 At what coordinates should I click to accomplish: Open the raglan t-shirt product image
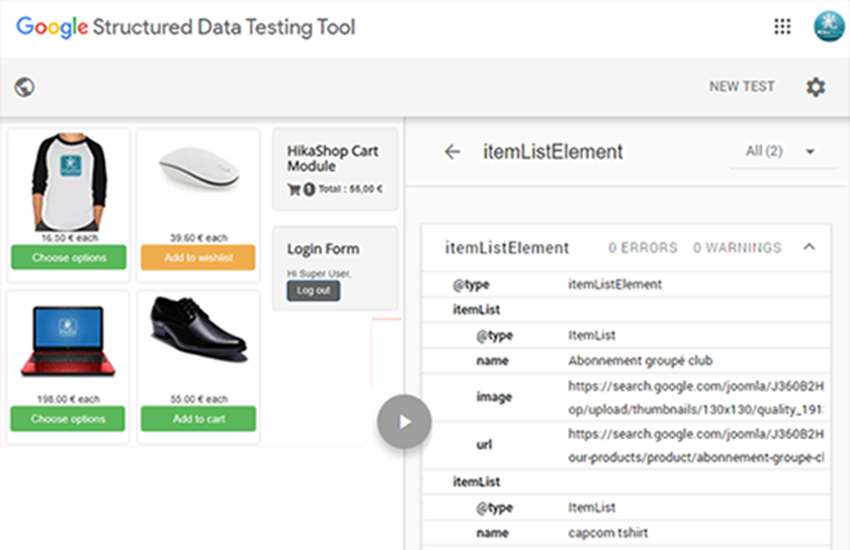69,182
